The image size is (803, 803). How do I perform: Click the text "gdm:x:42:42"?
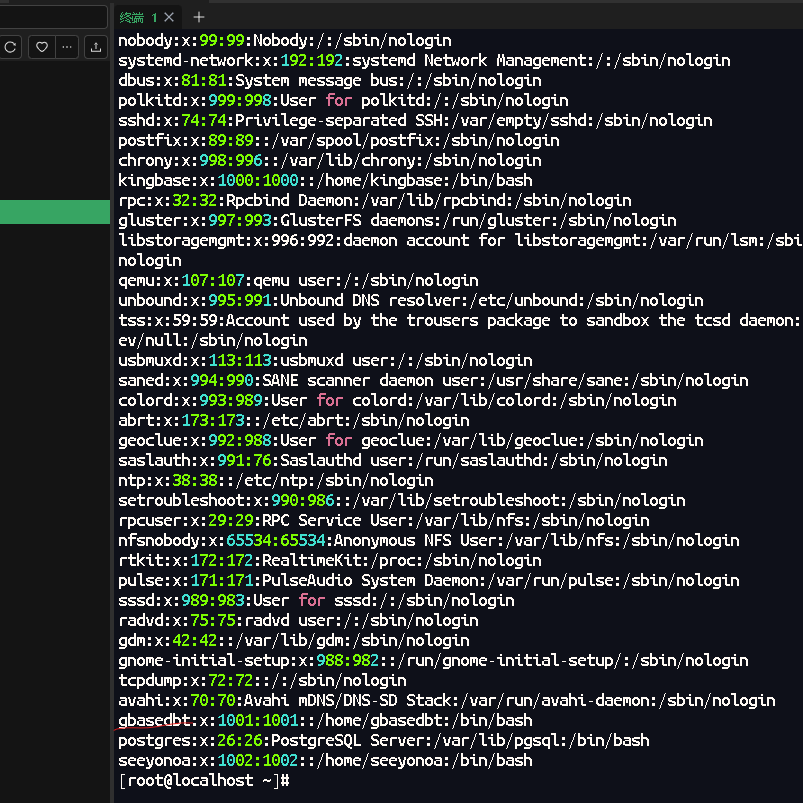tap(167, 640)
